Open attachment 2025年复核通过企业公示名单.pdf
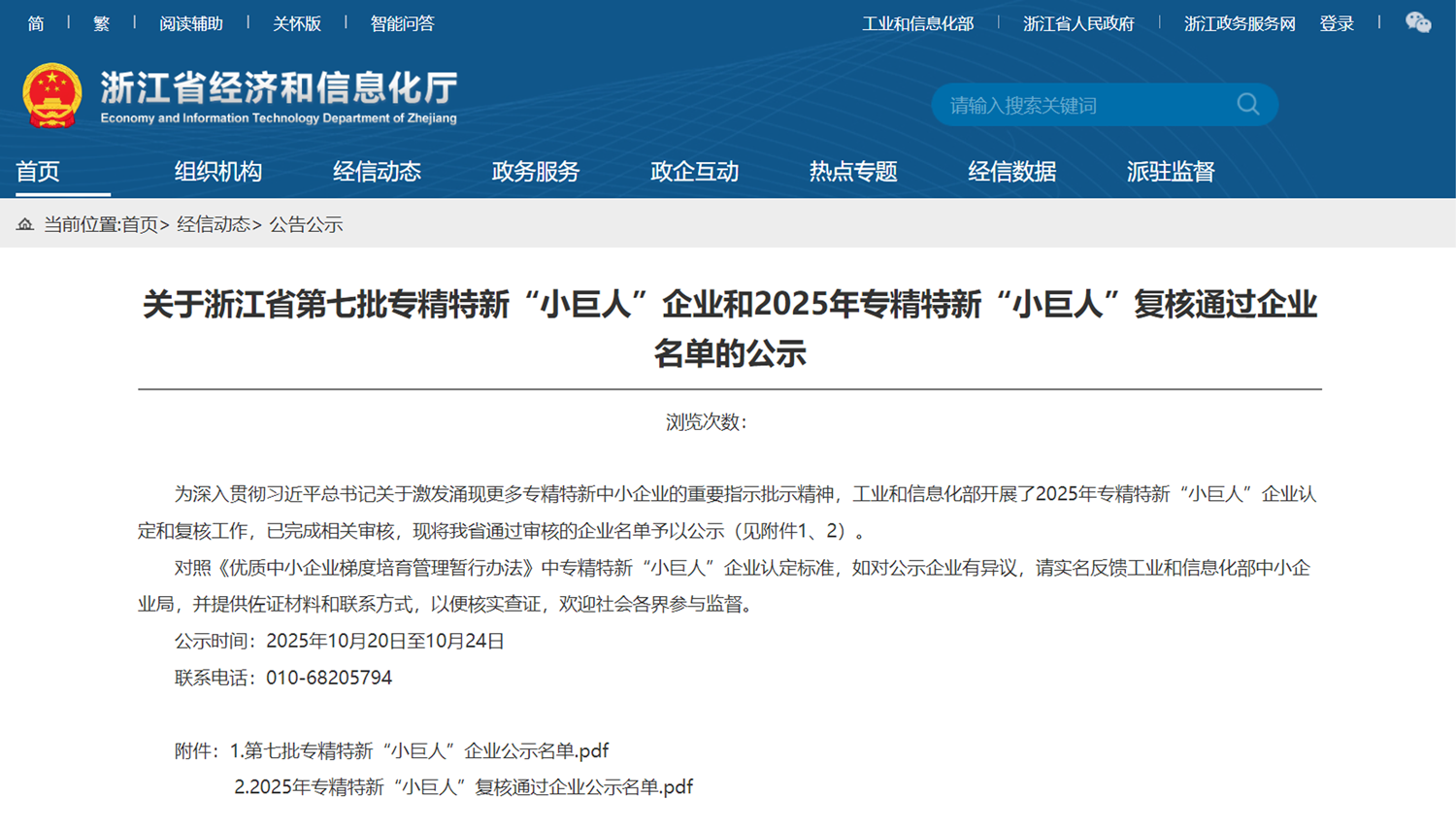 (x=463, y=787)
